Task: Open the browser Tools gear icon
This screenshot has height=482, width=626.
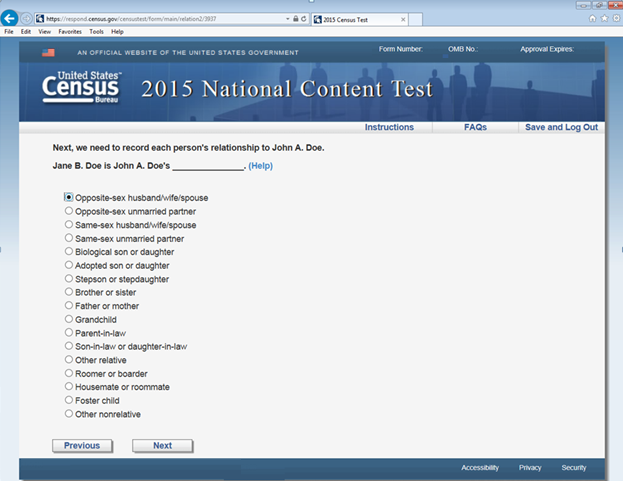Action: [x=617, y=18]
